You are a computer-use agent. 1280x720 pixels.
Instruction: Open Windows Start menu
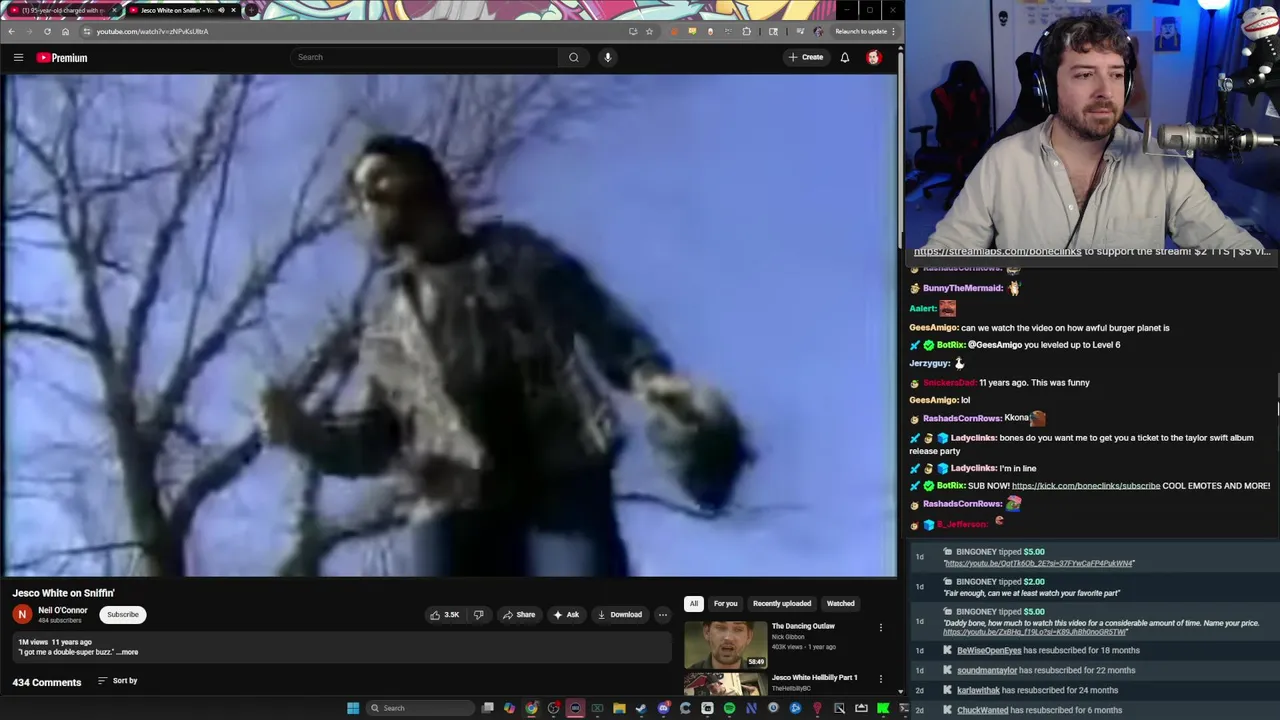click(353, 708)
